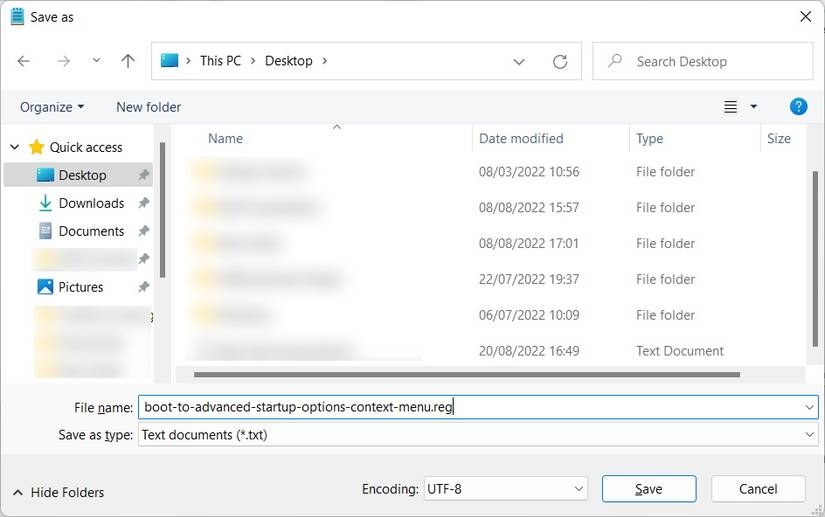Change view layout icon

[x=730, y=107]
